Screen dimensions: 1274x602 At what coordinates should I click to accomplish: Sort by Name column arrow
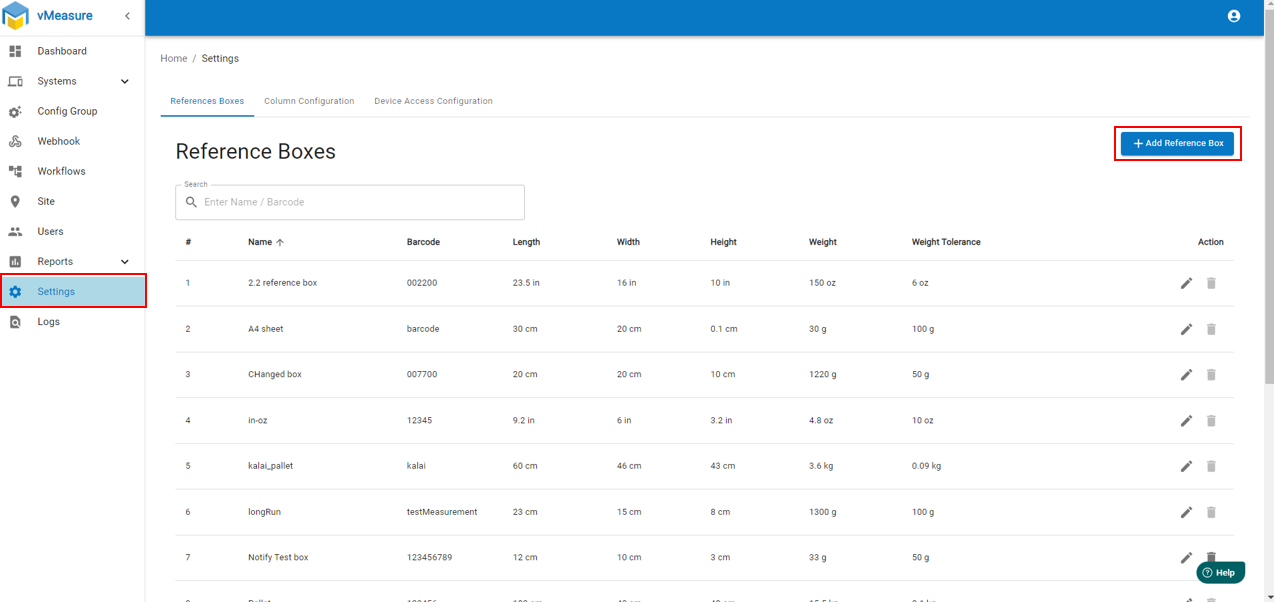(x=280, y=242)
